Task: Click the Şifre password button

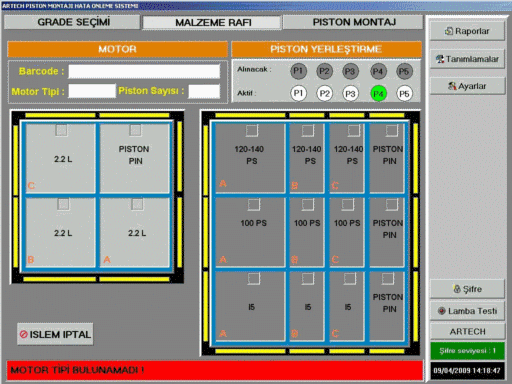Action: [467, 289]
